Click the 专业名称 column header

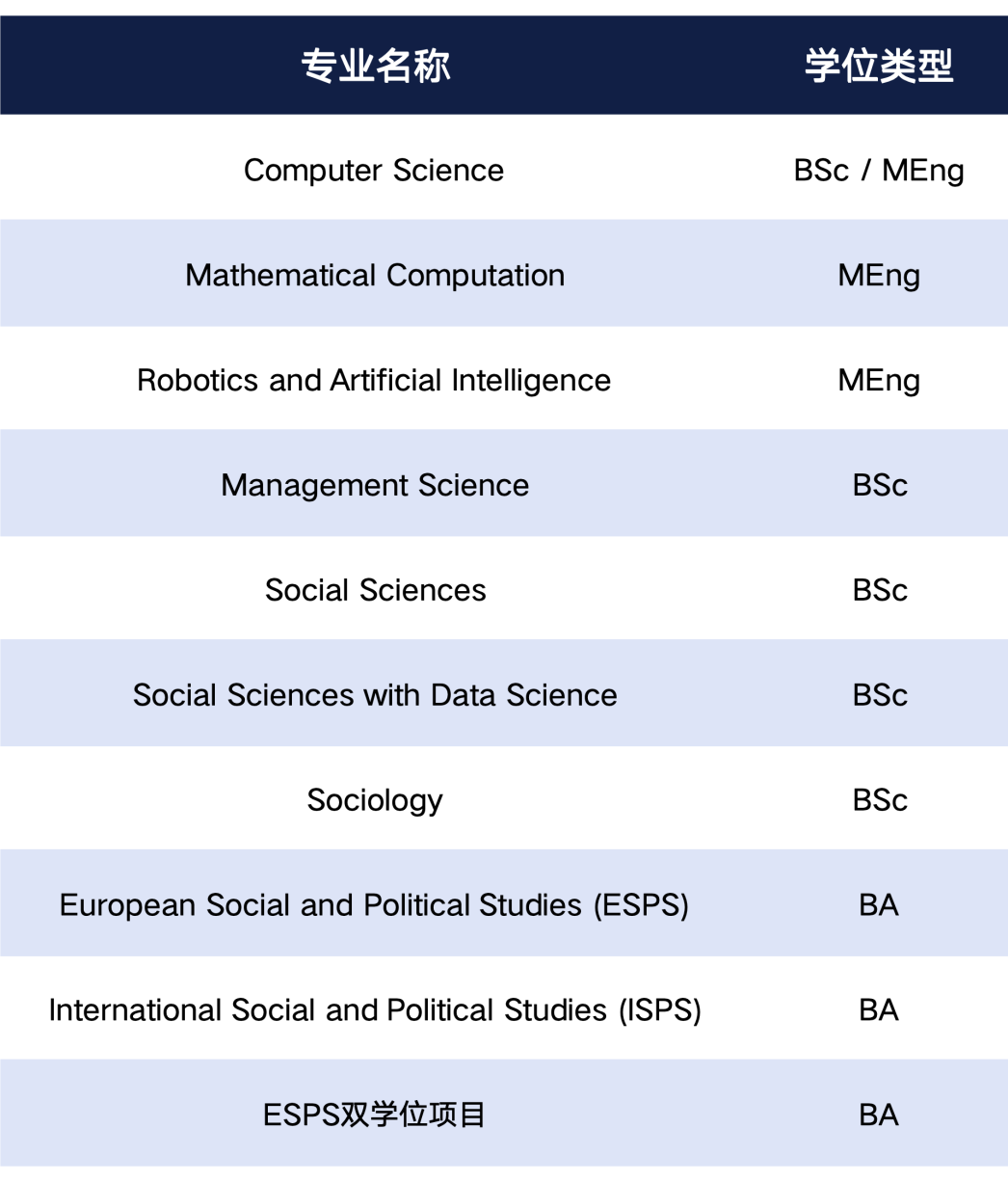[375, 66]
